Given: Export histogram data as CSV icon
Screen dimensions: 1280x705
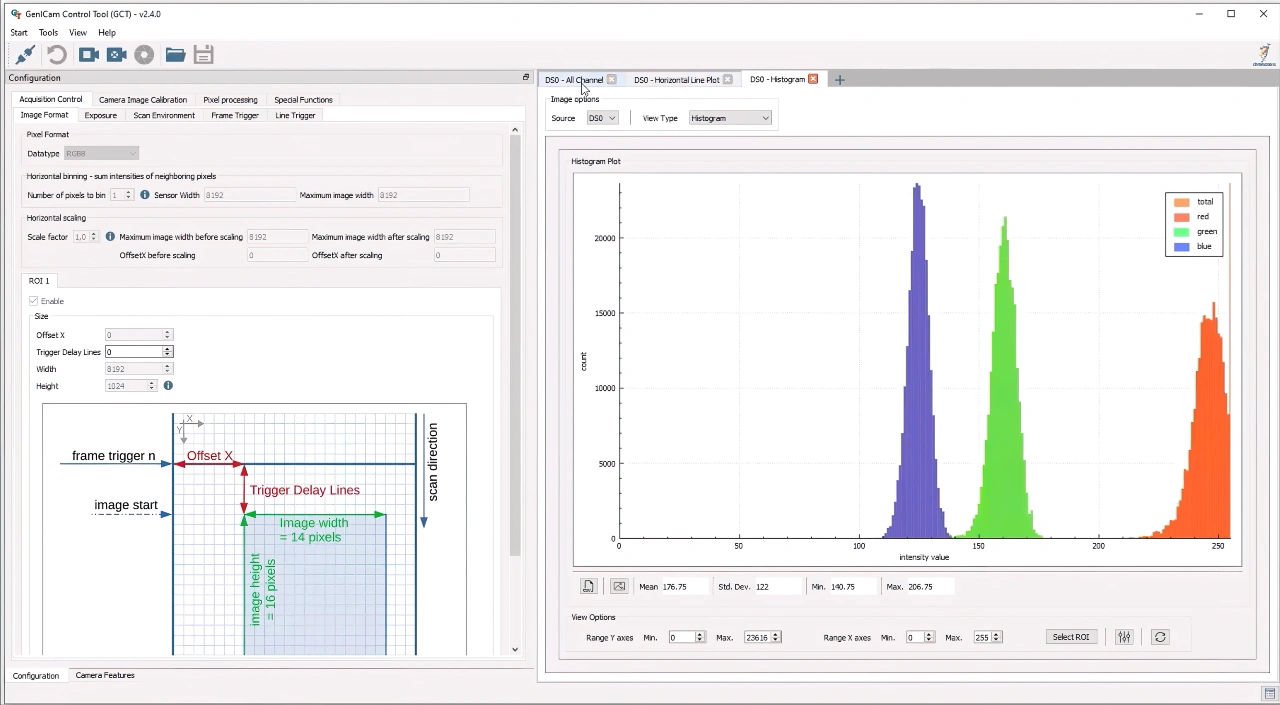Looking at the screenshot, I should click(589, 587).
